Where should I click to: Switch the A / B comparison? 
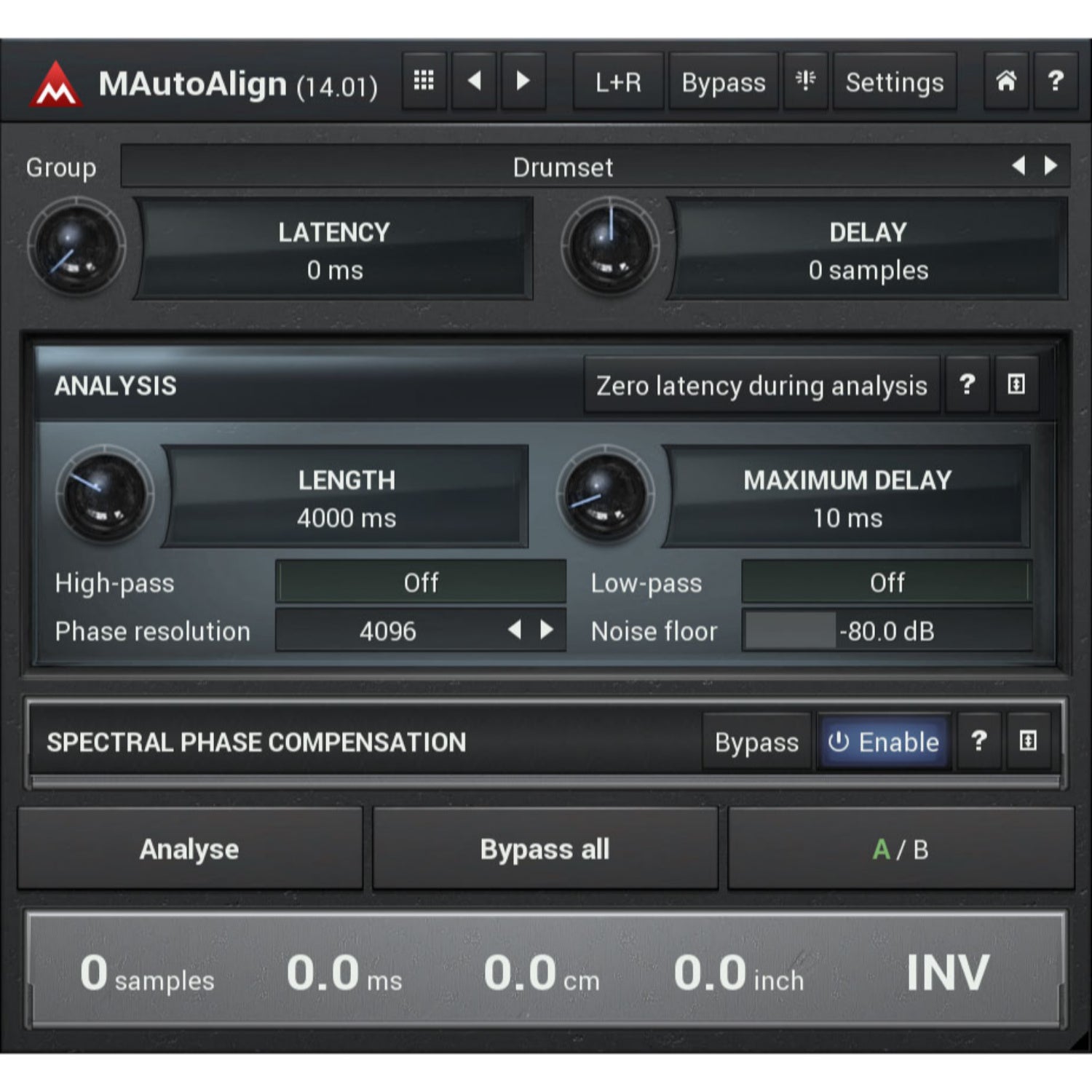pyautogui.click(x=901, y=849)
